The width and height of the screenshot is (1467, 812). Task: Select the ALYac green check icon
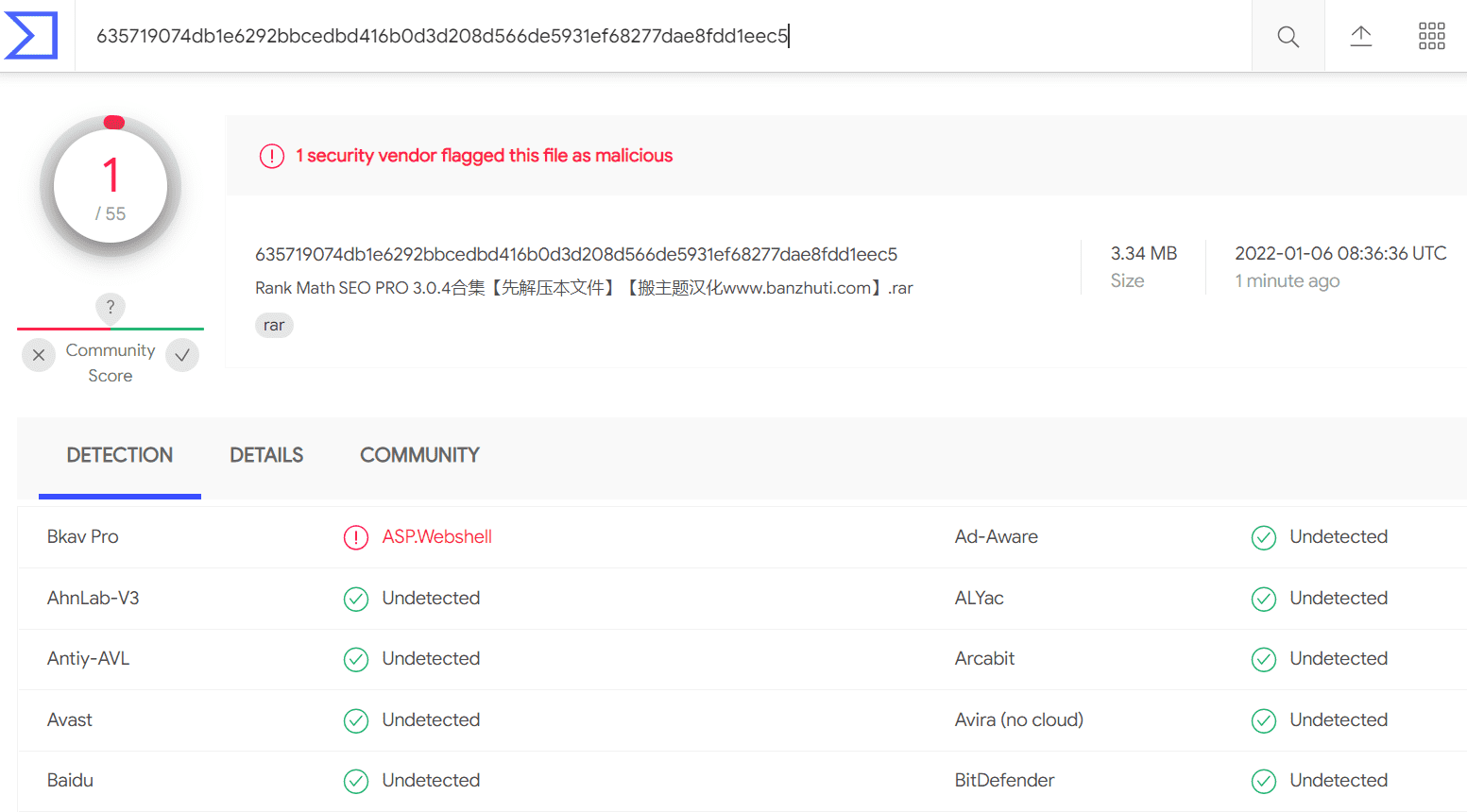[1264, 599]
